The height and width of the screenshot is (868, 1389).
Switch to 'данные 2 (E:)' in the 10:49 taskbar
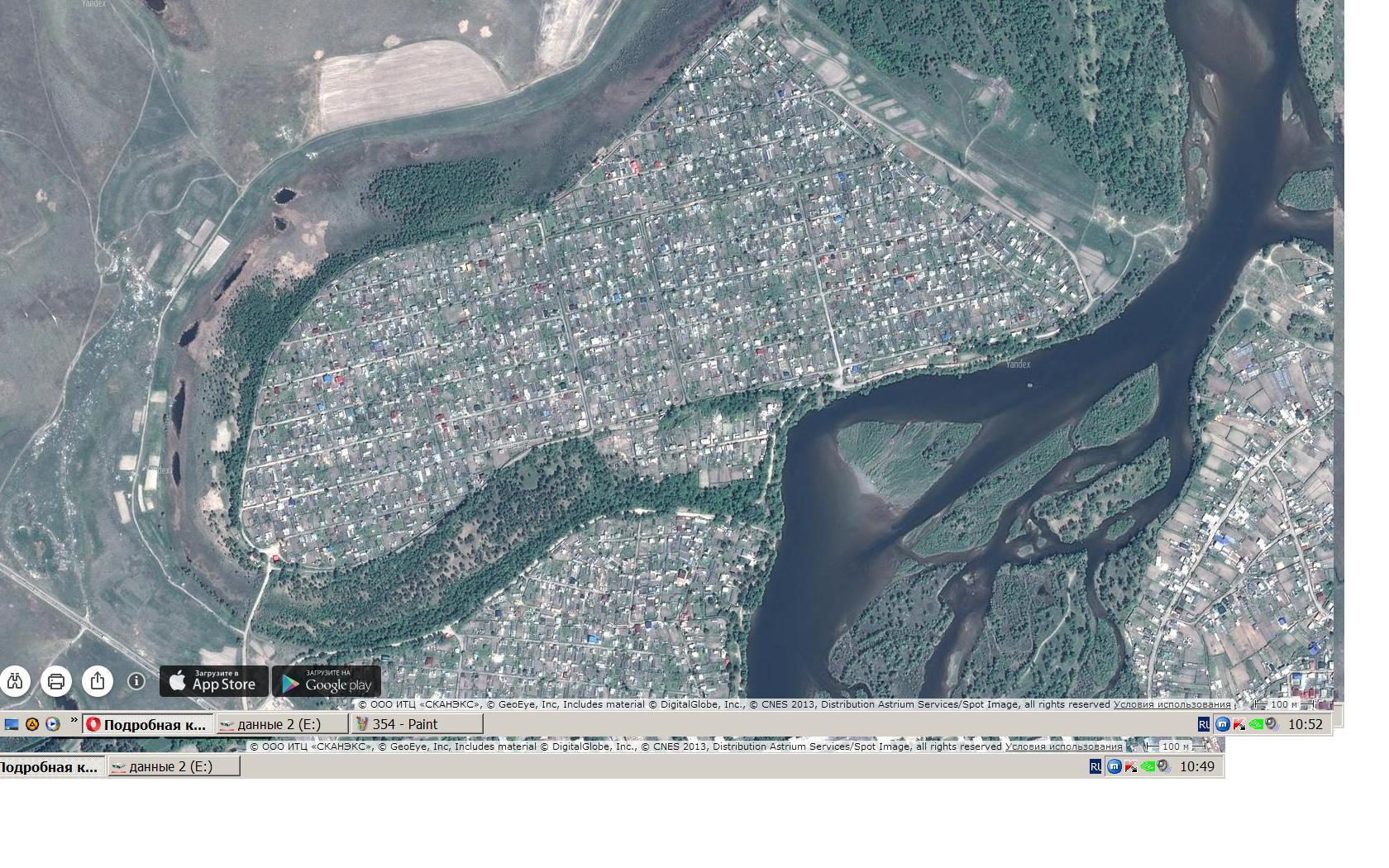pyautogui.click(x=174, y=766)
